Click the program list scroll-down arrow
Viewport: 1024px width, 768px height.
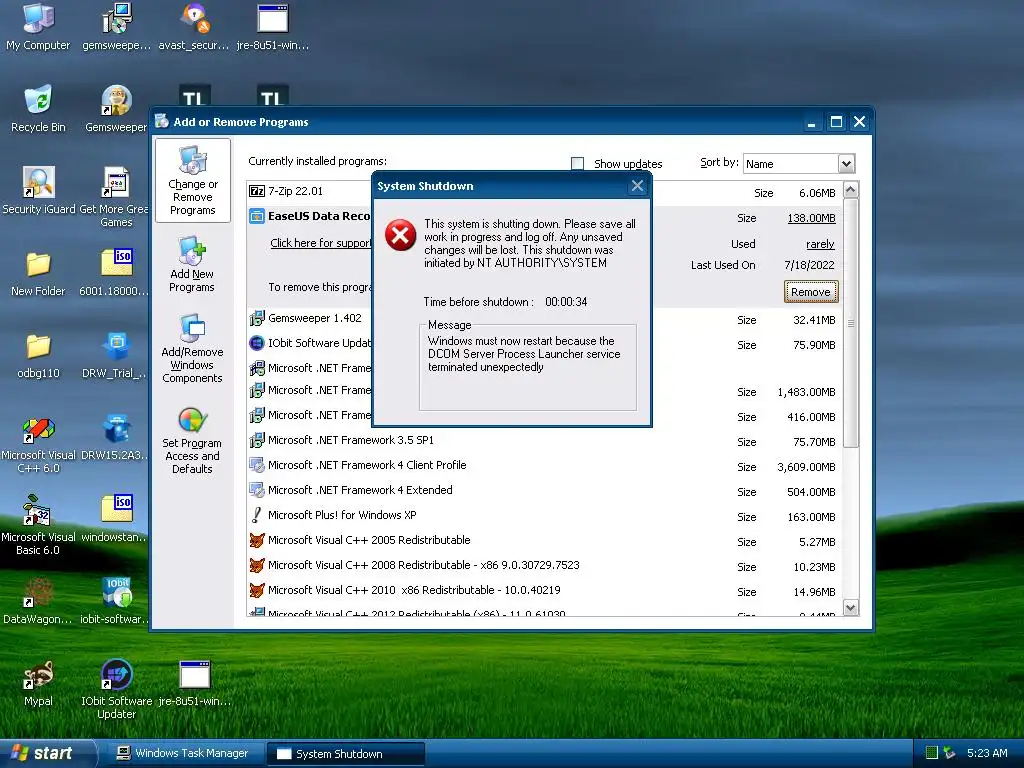coord(850,608)
